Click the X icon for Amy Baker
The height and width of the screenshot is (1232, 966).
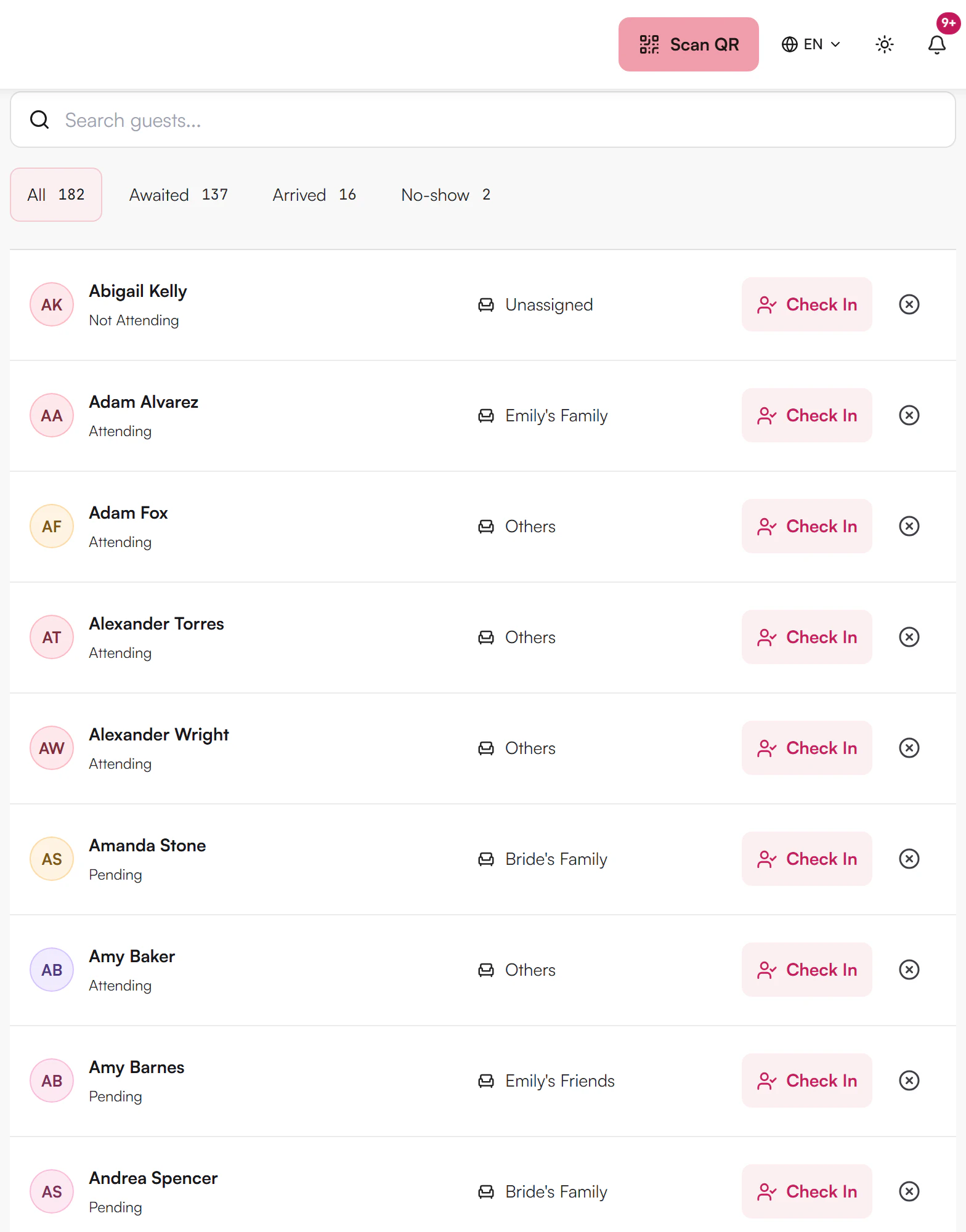click(x=909, y=970)
